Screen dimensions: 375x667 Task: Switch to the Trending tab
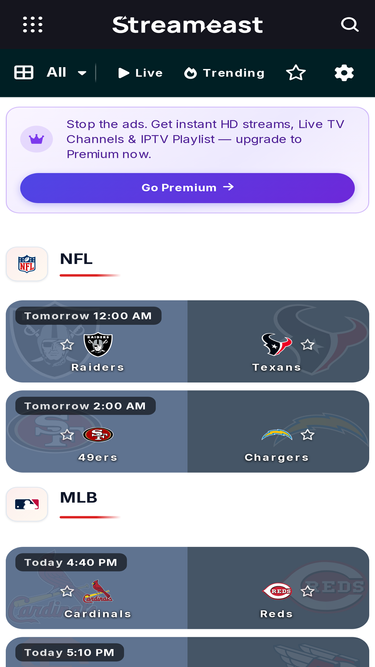(x=224, y=73)
